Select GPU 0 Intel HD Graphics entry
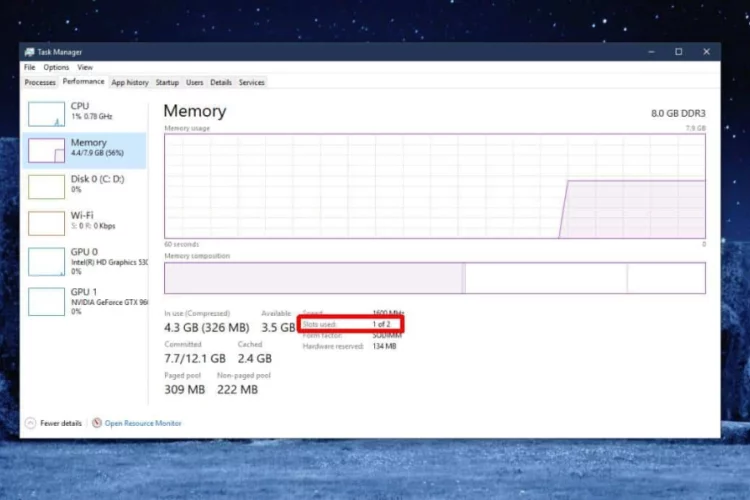The image size is (750, 500). 85,262
